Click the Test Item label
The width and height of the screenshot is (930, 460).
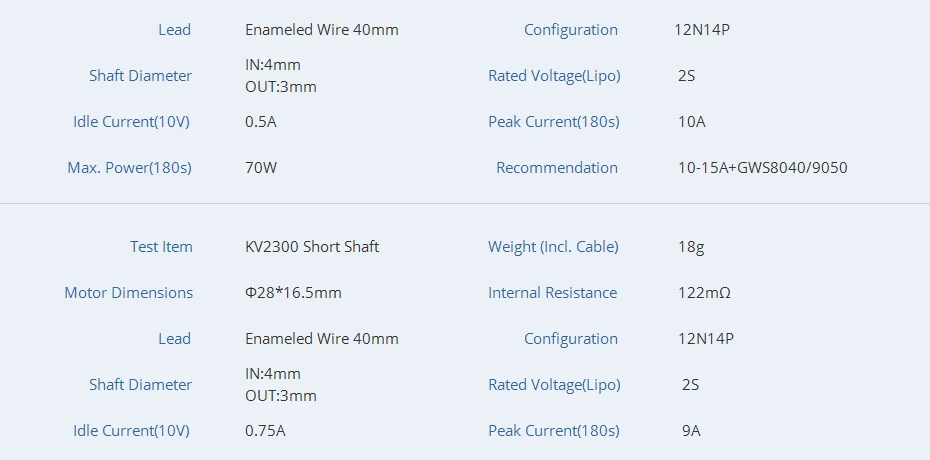point(161,247)
